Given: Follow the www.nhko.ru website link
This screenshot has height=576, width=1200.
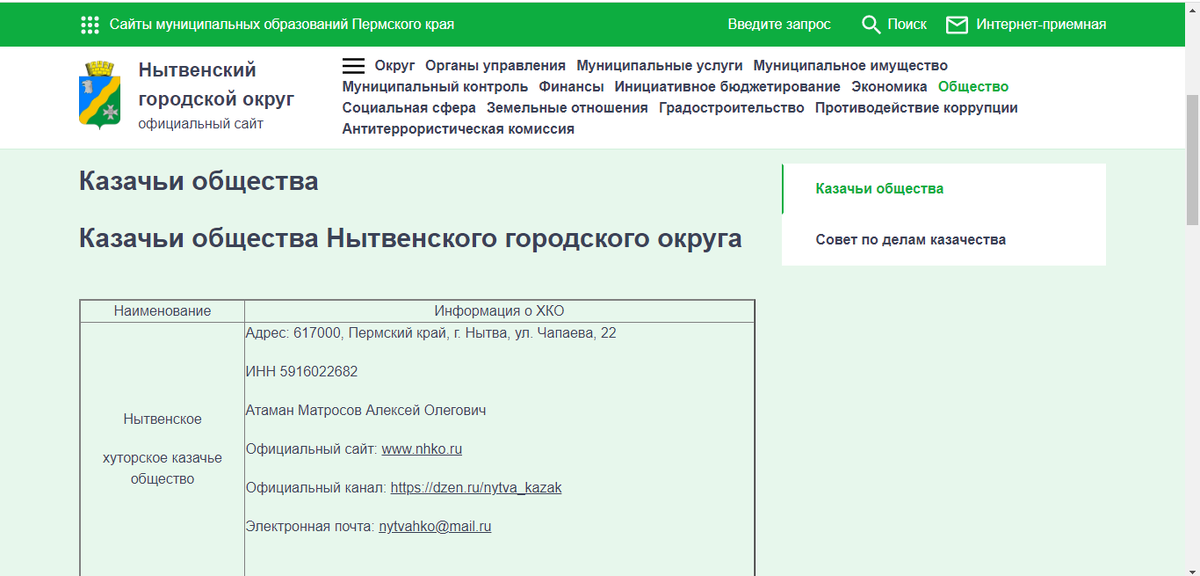Looking at the screenshot, I should tap(421, 449).
